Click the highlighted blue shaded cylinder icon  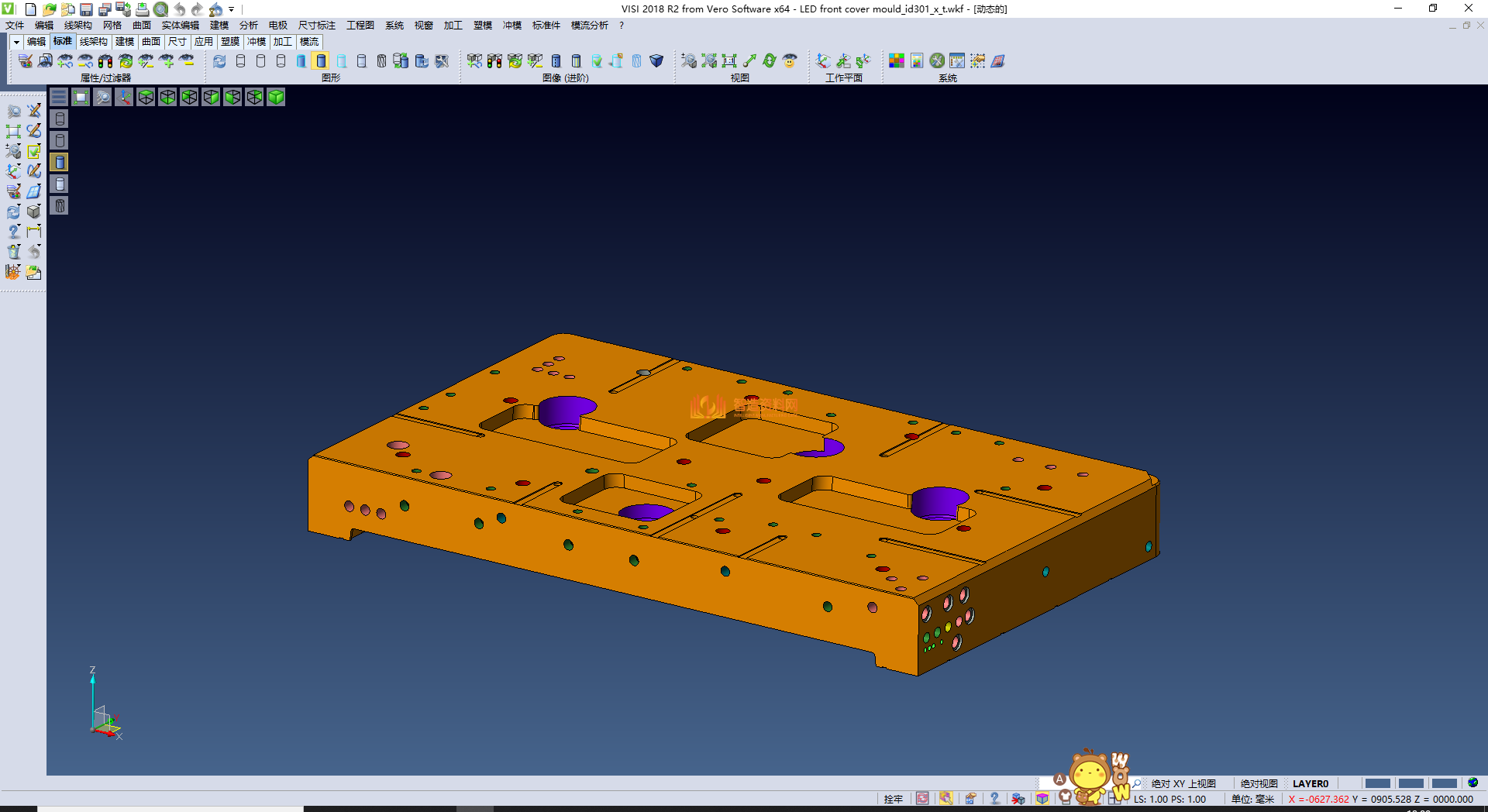pos(321,61)
